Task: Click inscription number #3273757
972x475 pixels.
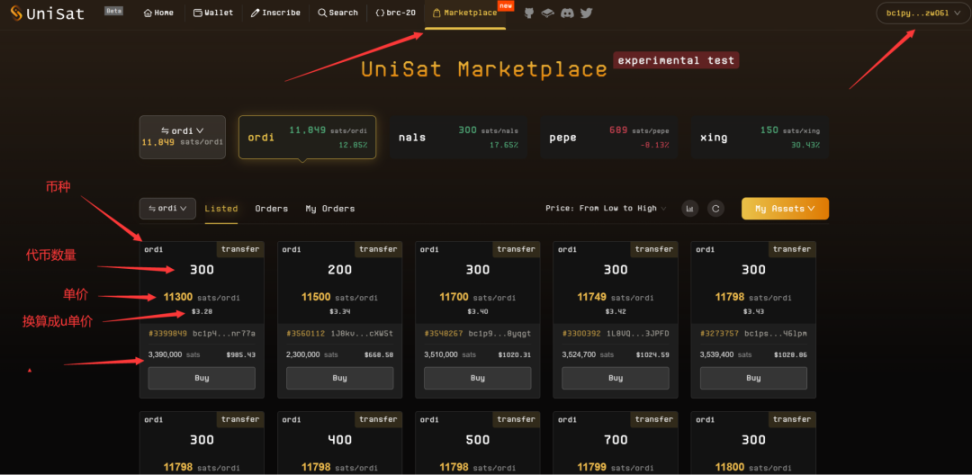Action: [720, 334]
